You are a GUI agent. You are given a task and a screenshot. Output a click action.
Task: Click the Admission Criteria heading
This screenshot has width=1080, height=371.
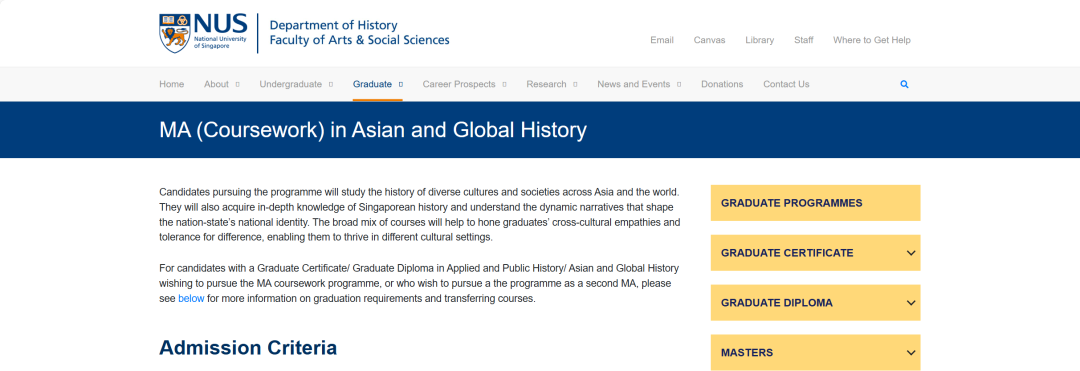pyautogui.click(x=248, y=348)
